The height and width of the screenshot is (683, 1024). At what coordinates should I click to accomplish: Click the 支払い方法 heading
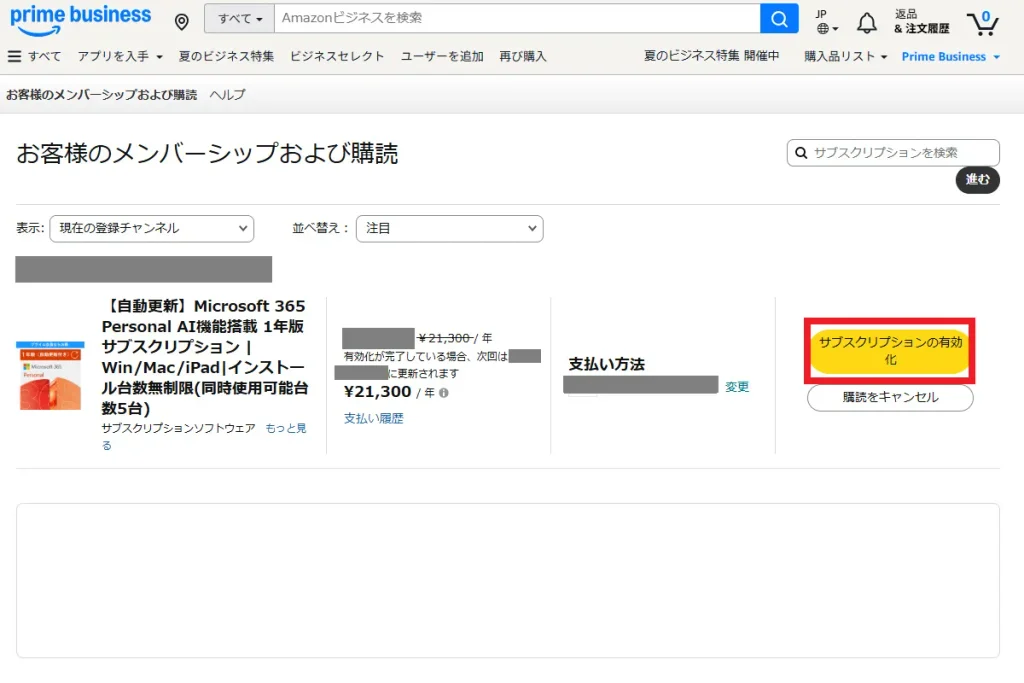(607, 364)
